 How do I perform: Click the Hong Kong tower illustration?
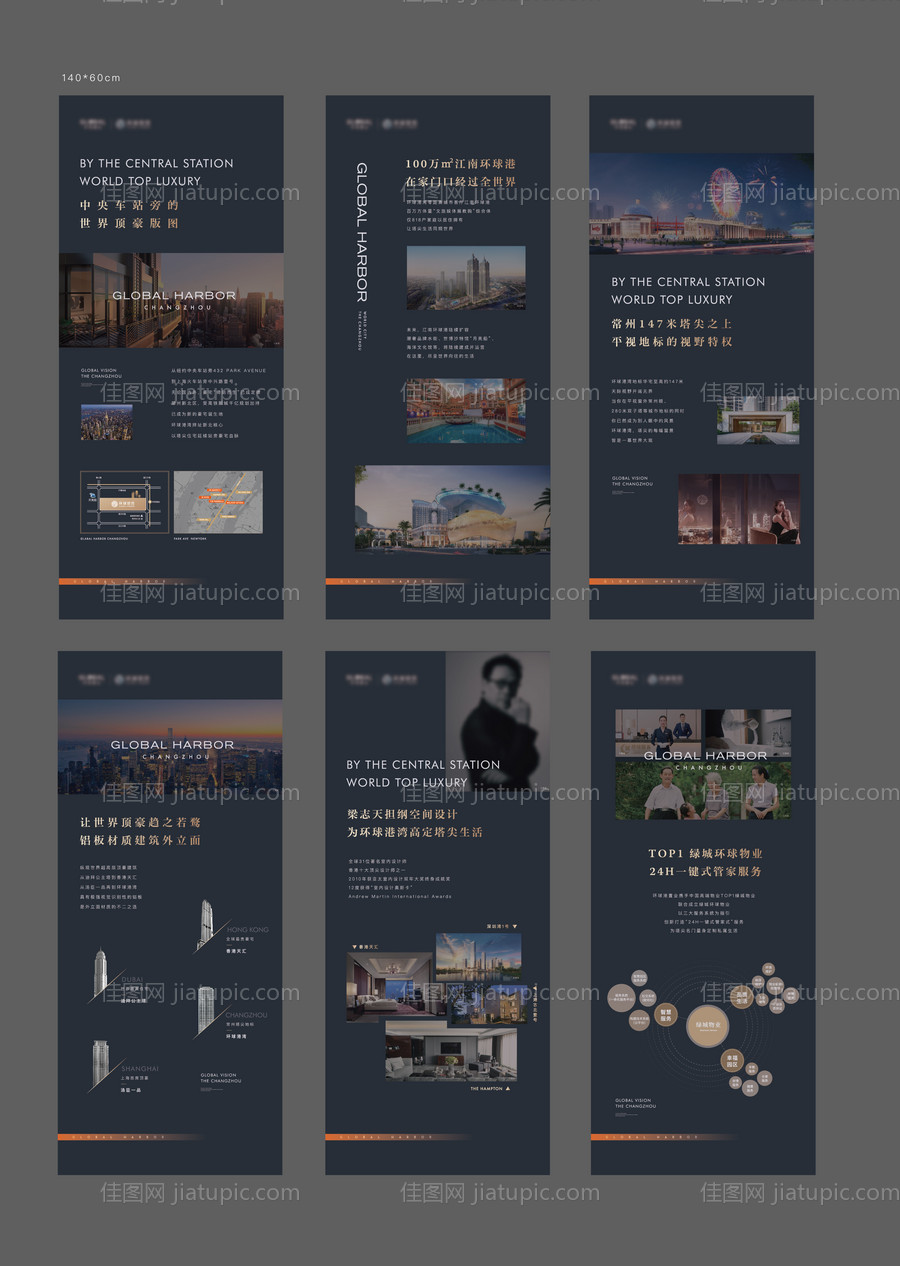point(205,924)
